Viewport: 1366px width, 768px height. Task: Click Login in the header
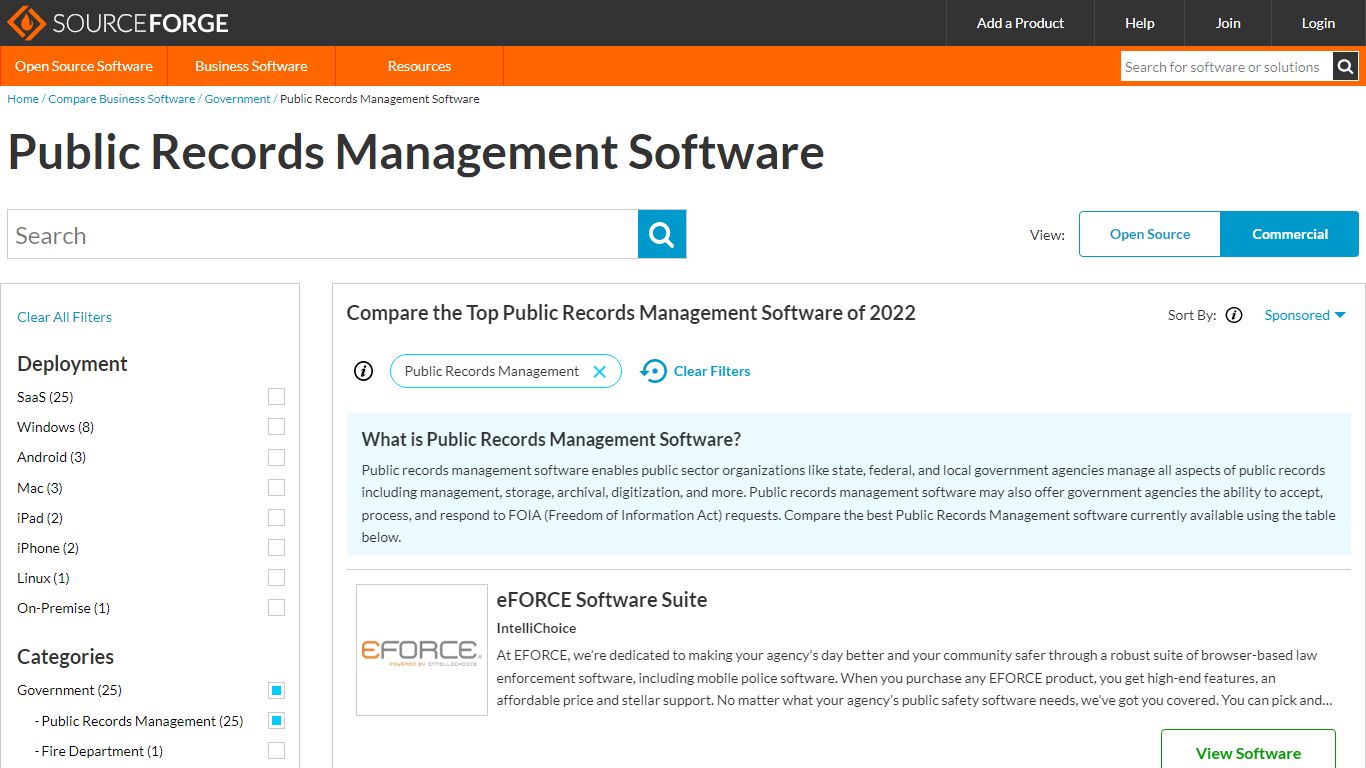coord(1318,23)
